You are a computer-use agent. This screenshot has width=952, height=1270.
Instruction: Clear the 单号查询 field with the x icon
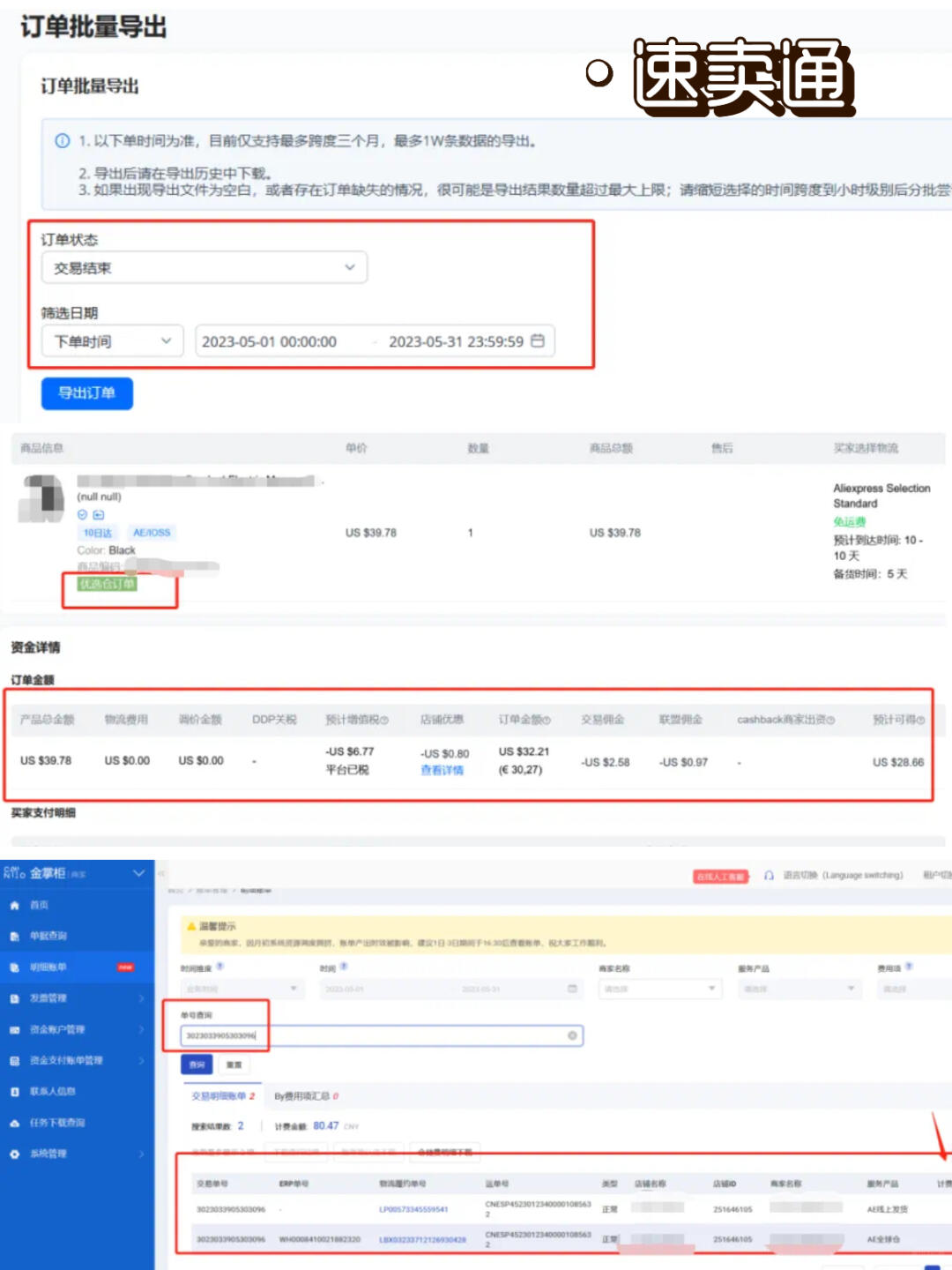572,1035
